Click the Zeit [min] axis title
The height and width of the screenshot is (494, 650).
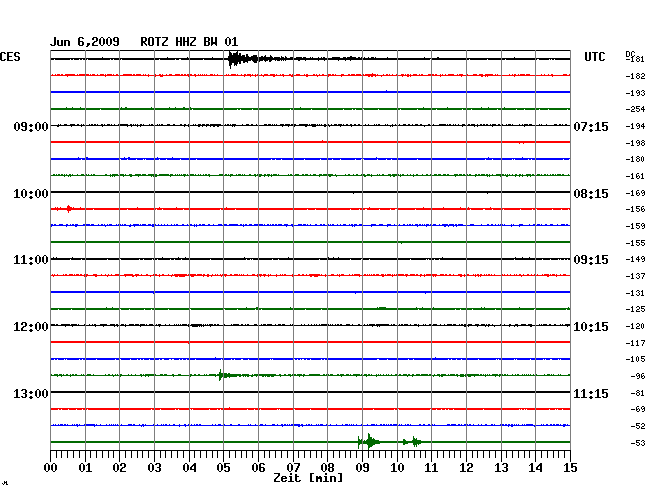(308, 478)
